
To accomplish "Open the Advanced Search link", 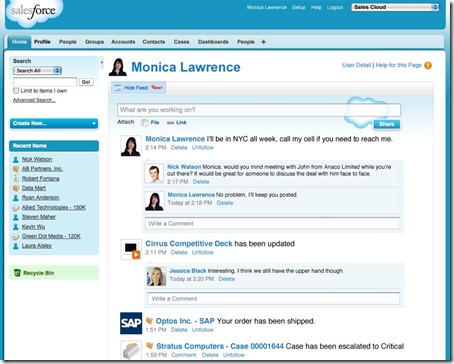I will pos(34,100).
